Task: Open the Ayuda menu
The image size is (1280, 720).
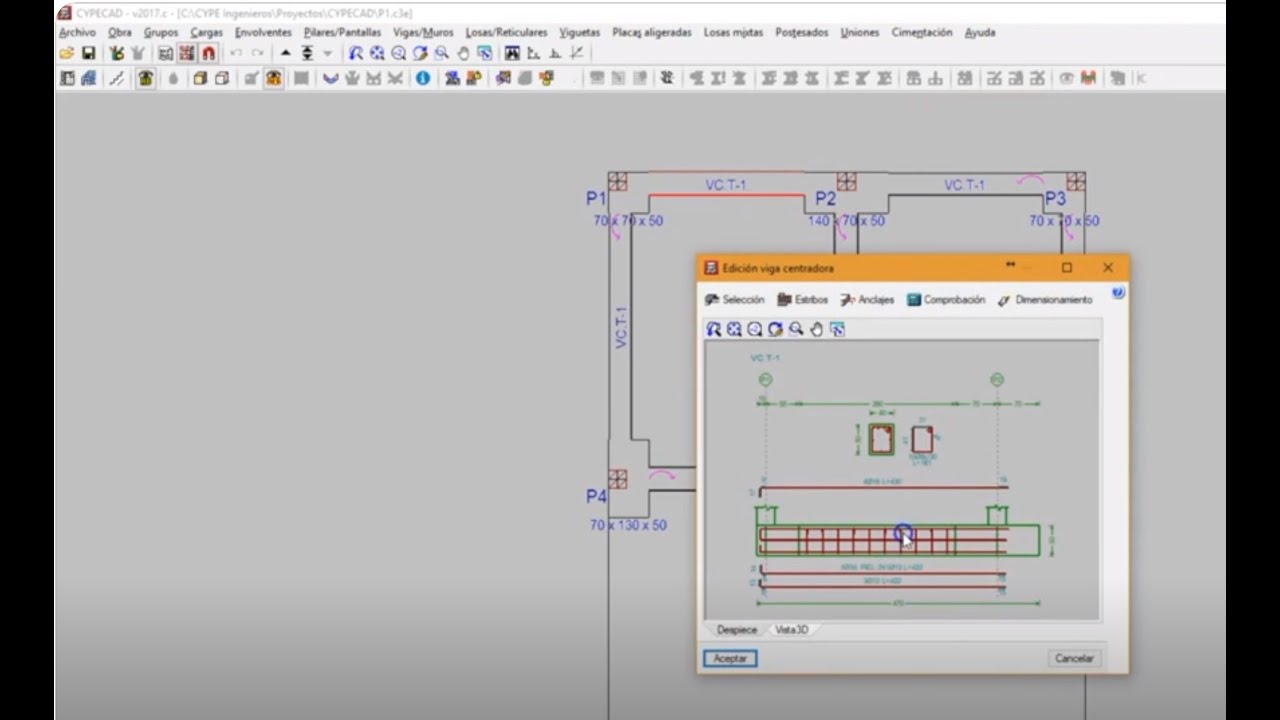Action: click(980, 32)
